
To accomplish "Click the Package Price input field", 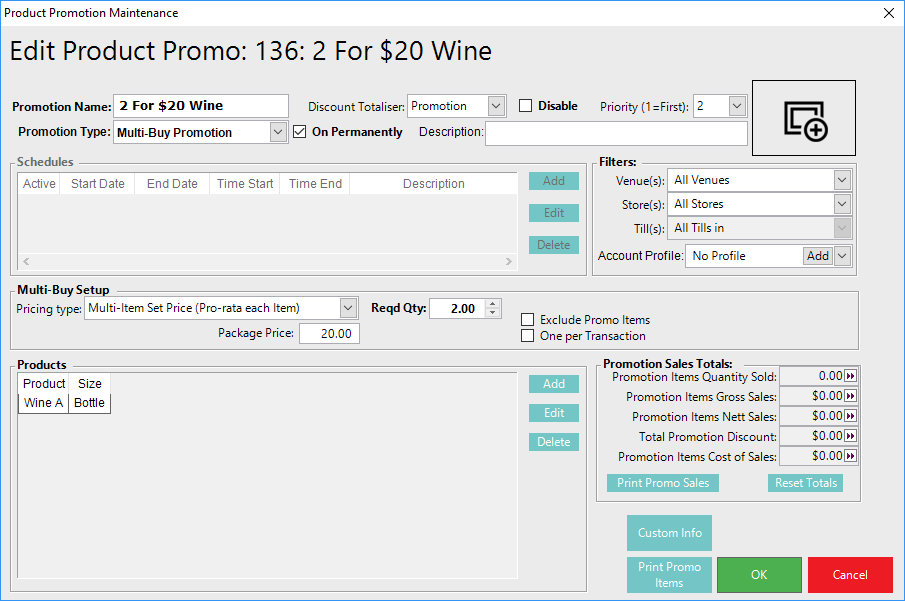I will pyautogui.click(x=329, y=334).
